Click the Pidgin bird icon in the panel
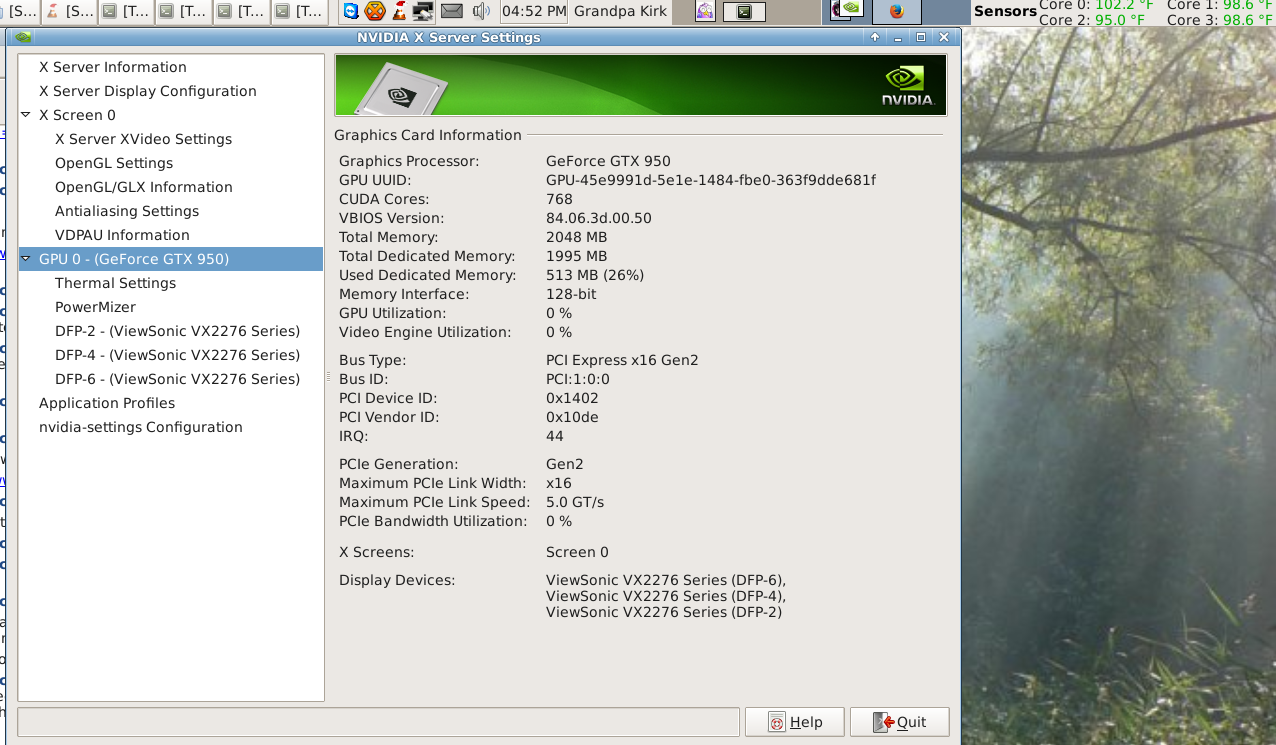Screen dimensions: 1276x745 (x=706, y=11)
